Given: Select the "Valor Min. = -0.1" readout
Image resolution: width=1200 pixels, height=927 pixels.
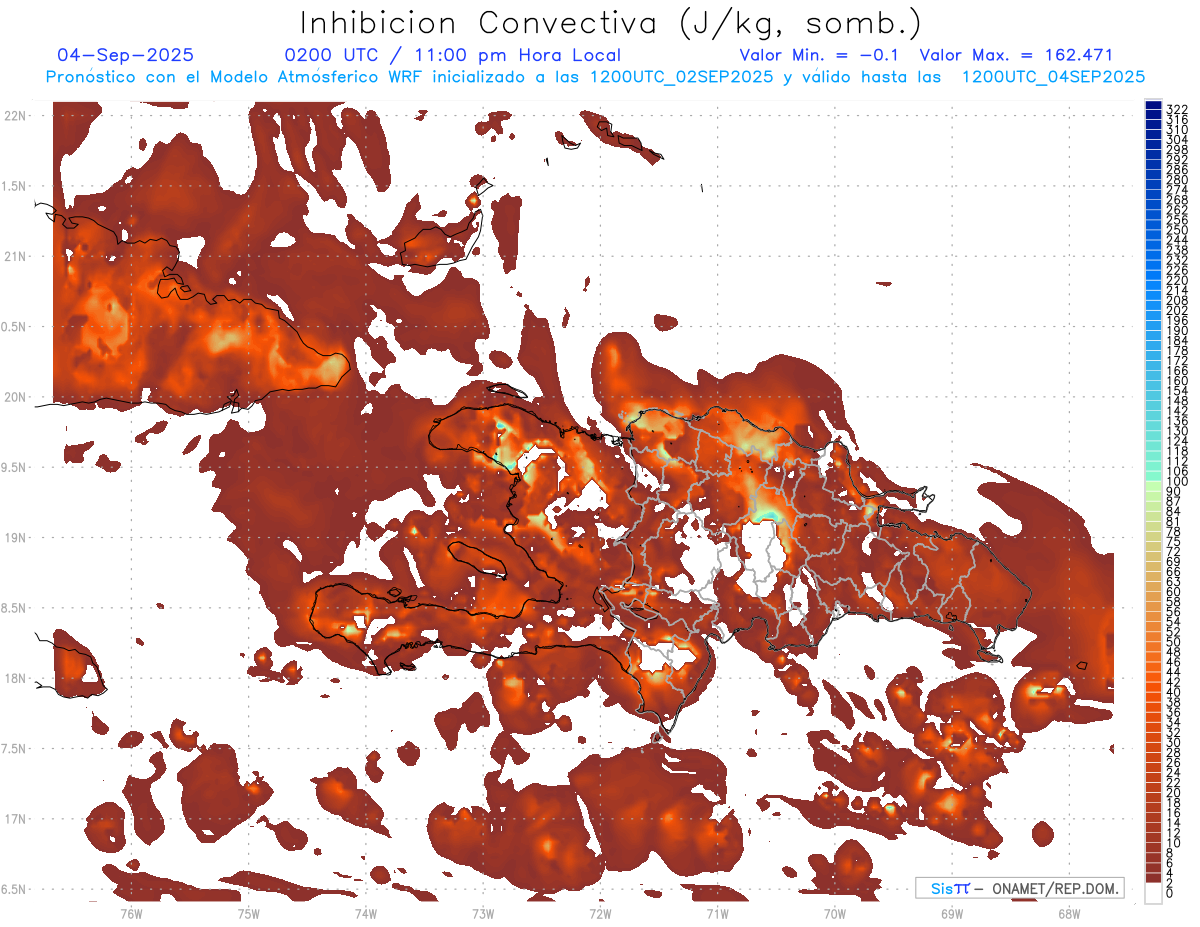Looking at the screenshot, I should [819, 55].
